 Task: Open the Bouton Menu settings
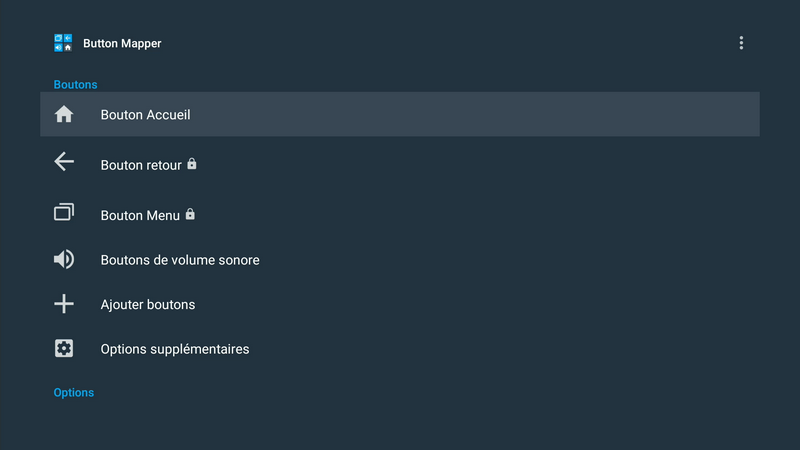pos(140,215)
